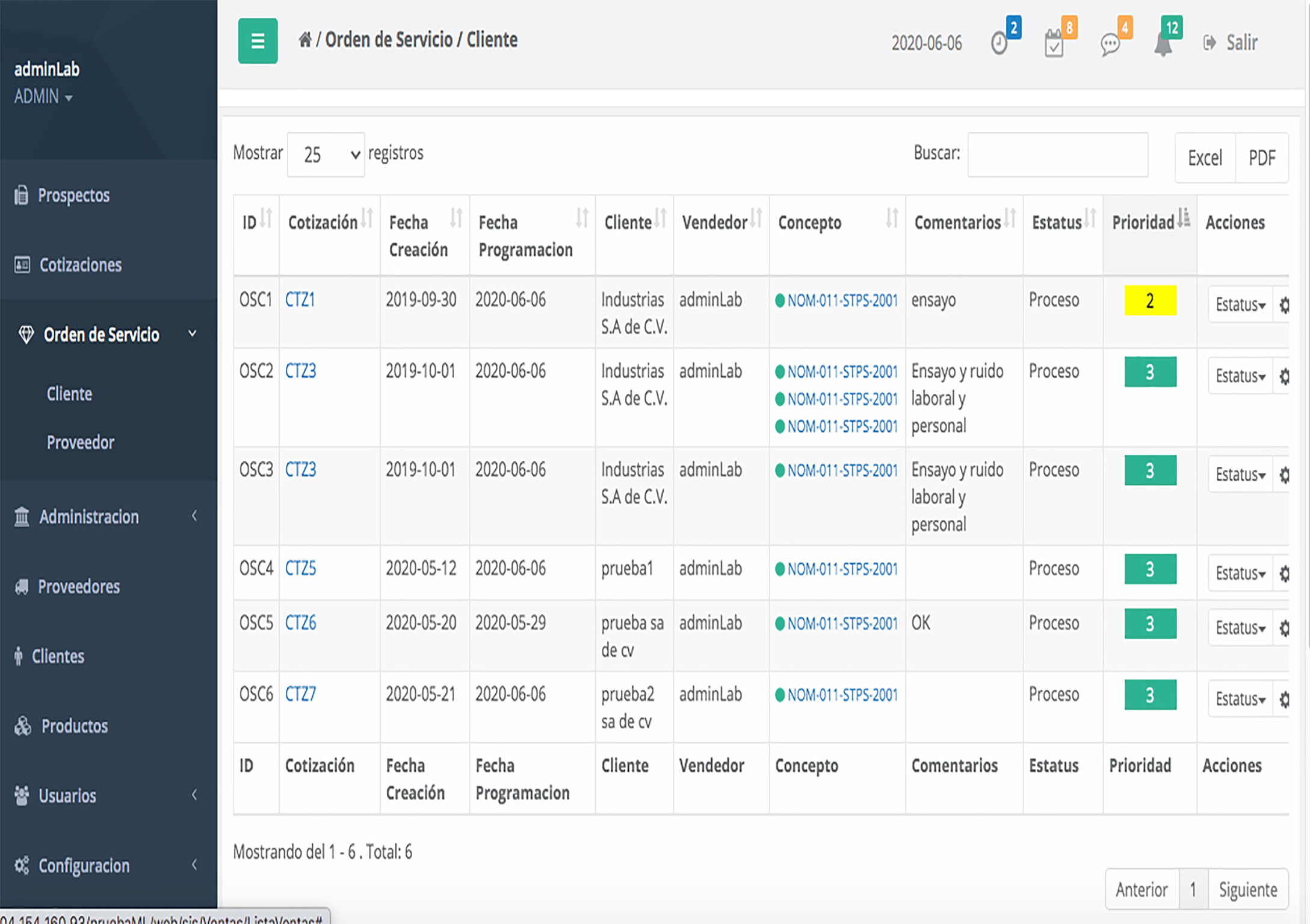This screenshot has height=924, width=1310.
Task: Open the ADMIN user dropdown
Action: tap(43, 96)
